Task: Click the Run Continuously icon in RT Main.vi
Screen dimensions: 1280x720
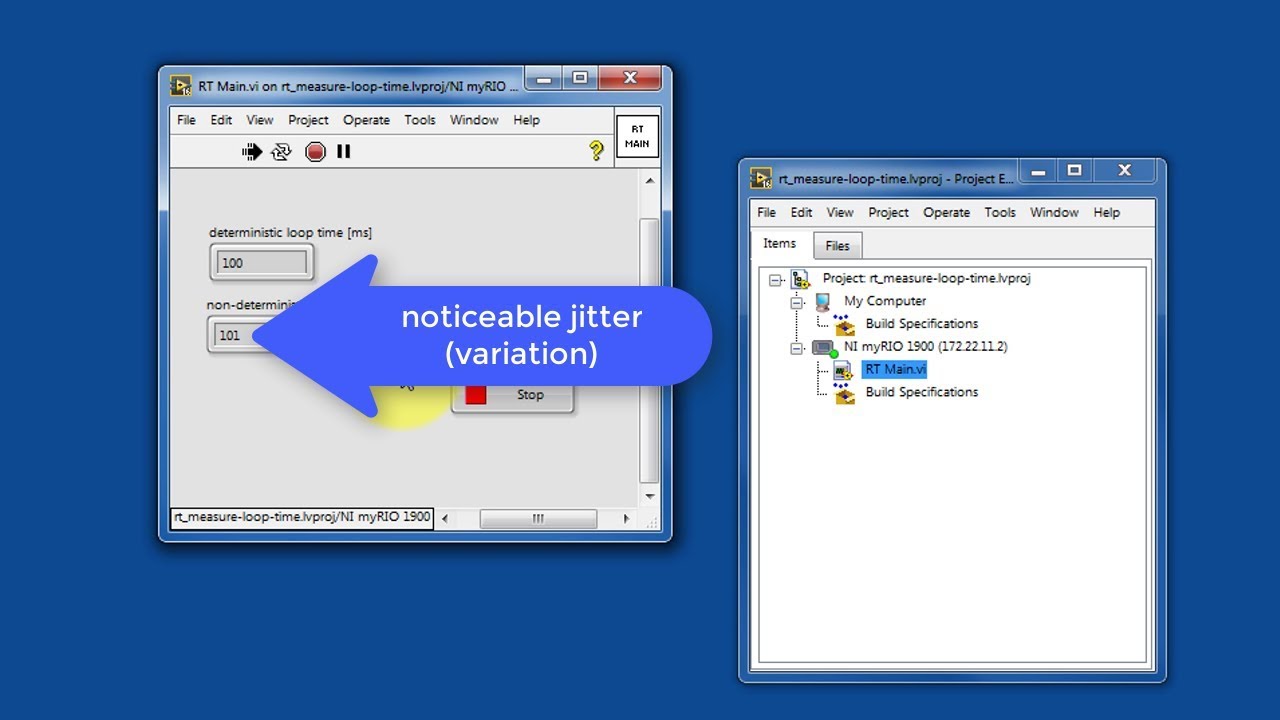Action: 281,152
